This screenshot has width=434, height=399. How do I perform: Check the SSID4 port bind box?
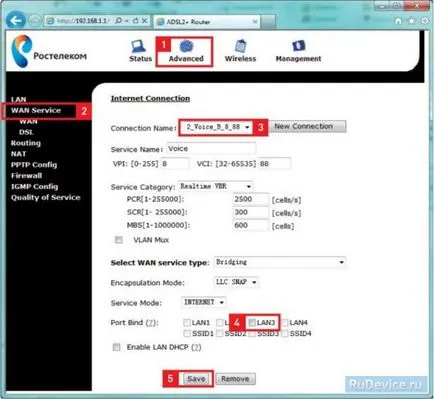tap(285, 333)
